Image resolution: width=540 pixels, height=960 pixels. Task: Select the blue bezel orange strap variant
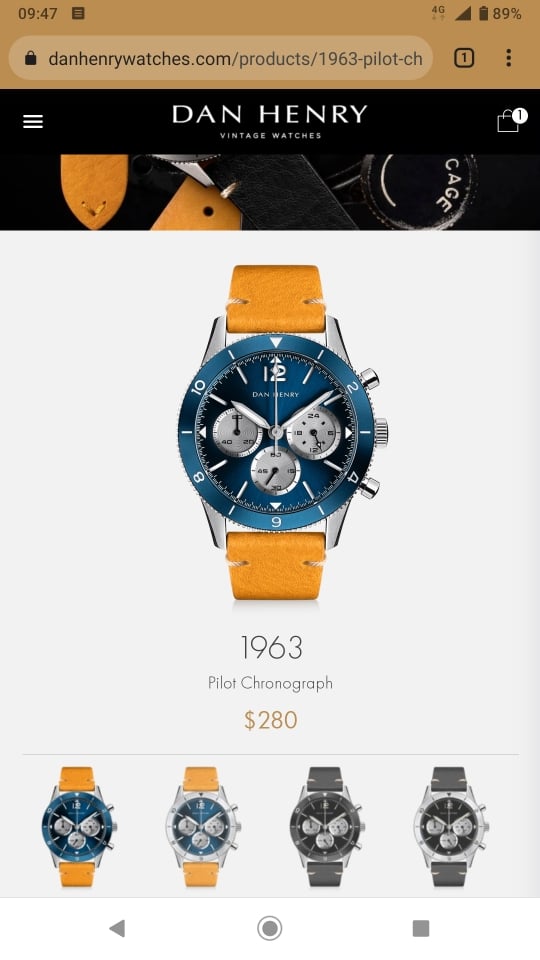coord(78,826)
